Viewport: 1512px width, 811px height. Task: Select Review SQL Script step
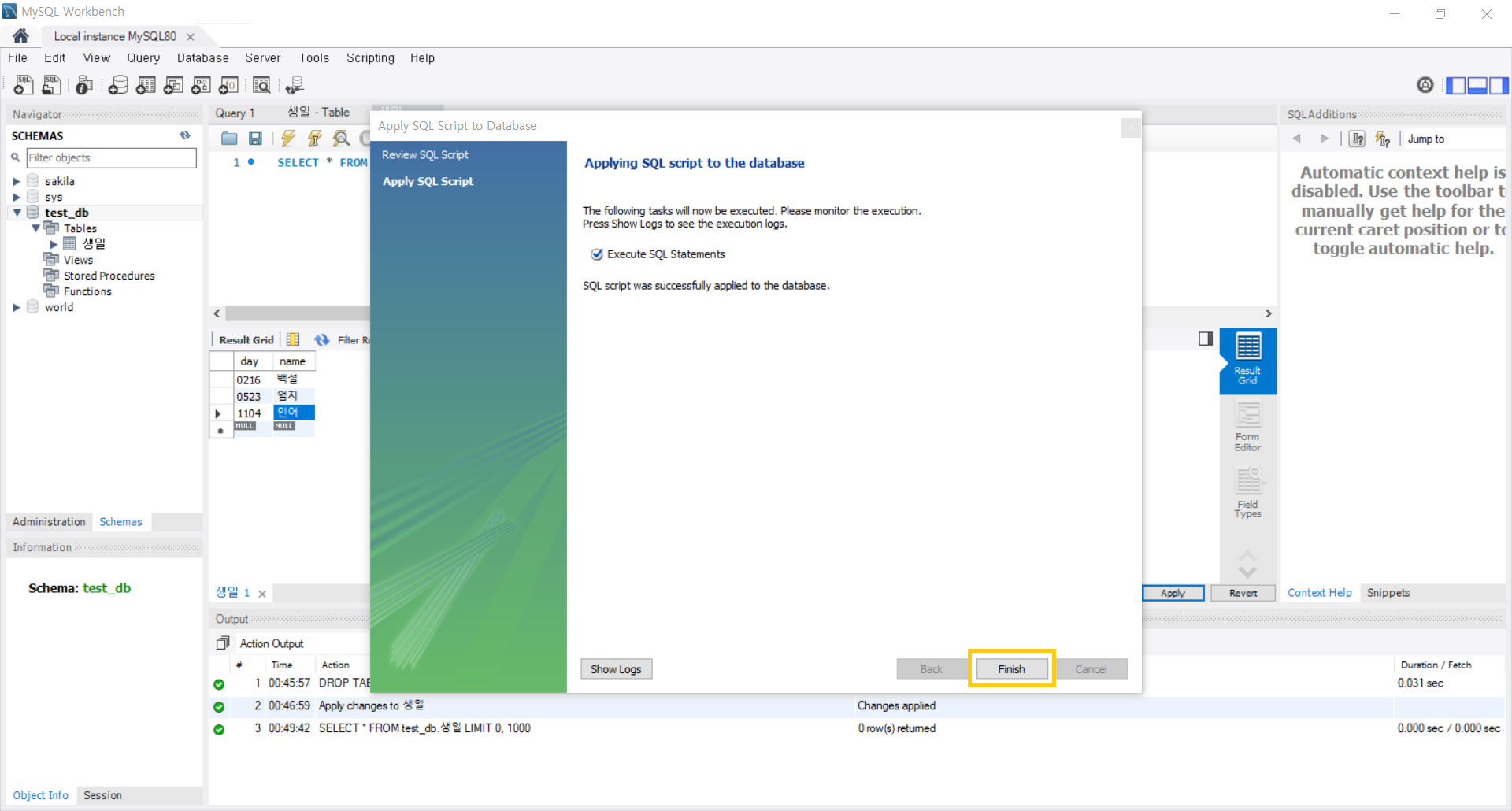click(425, 155)
